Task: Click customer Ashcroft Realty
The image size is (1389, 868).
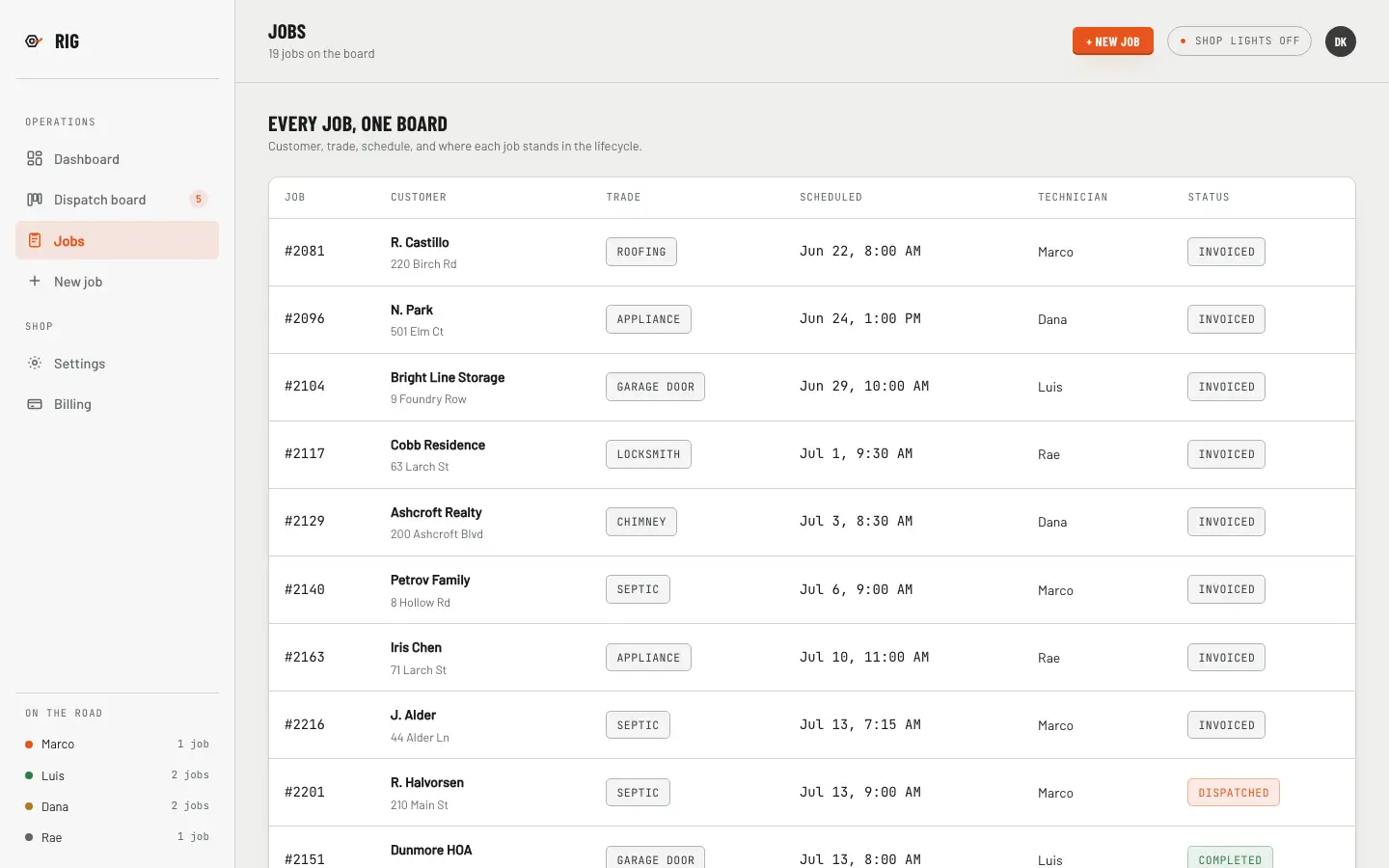Action: pyautogui.click(x=436, y=512)
